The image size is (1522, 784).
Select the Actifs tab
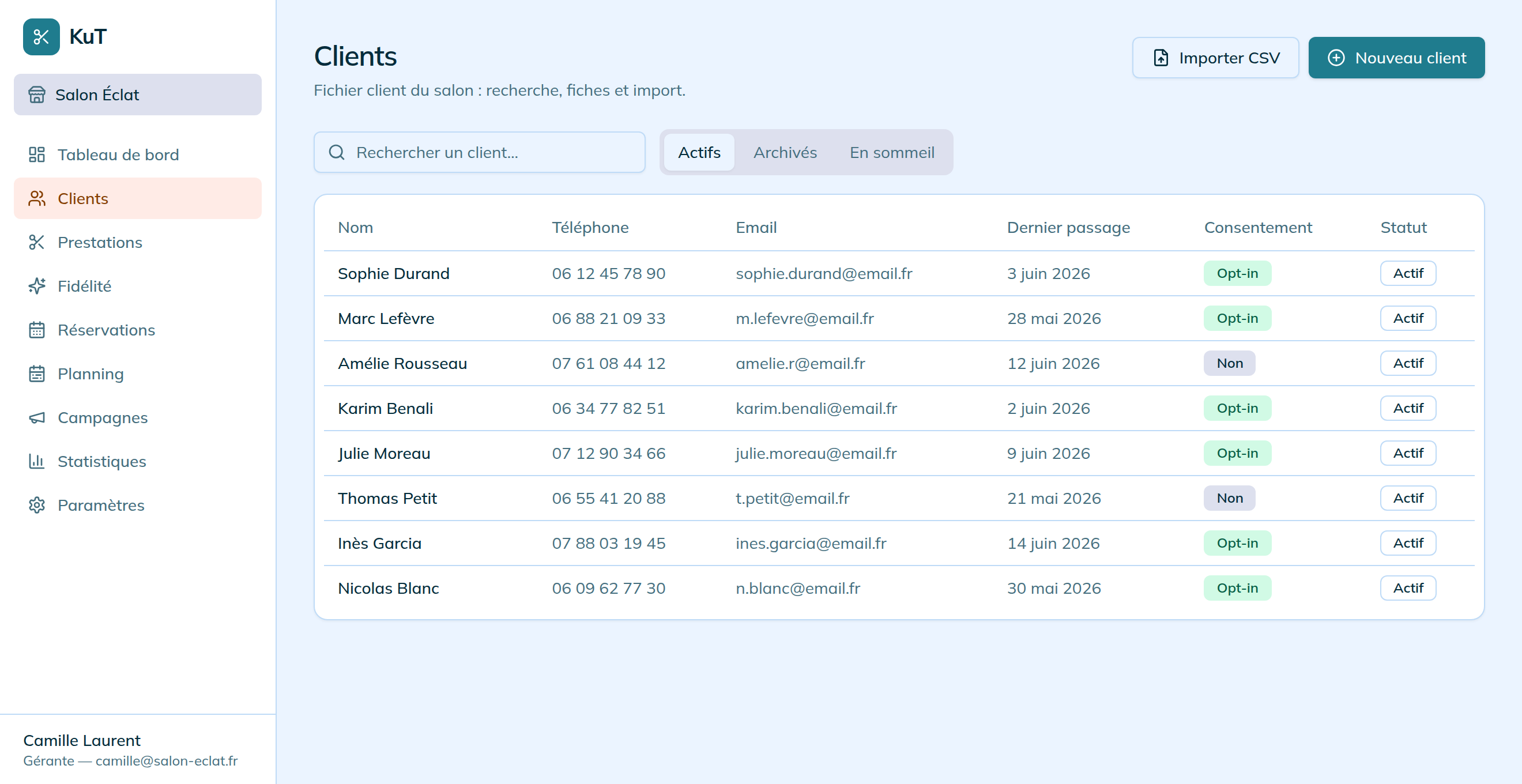(x=699, y=152)
